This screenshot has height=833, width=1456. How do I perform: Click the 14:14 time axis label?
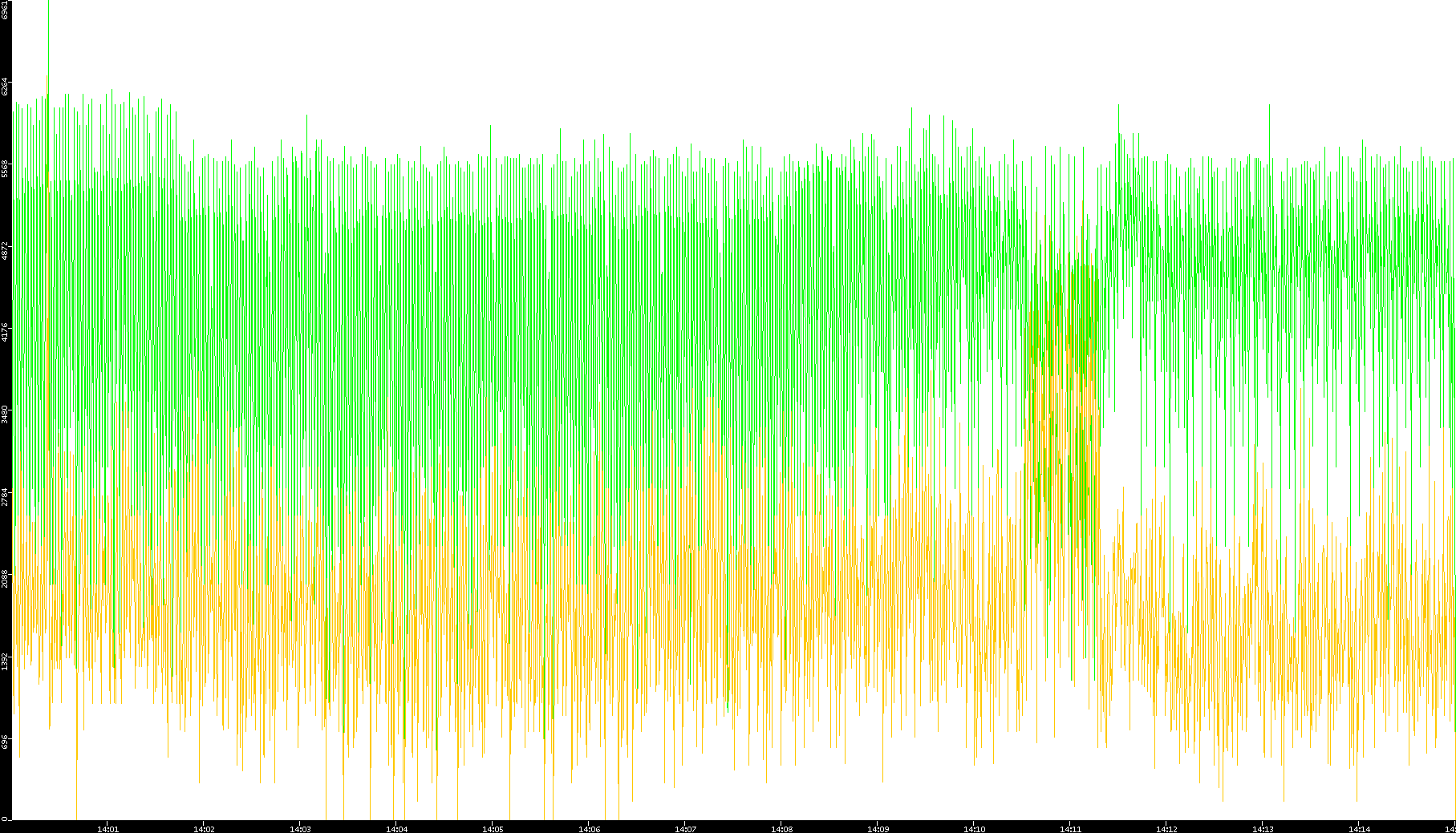pyautogui.click(x=1359, y=828)
